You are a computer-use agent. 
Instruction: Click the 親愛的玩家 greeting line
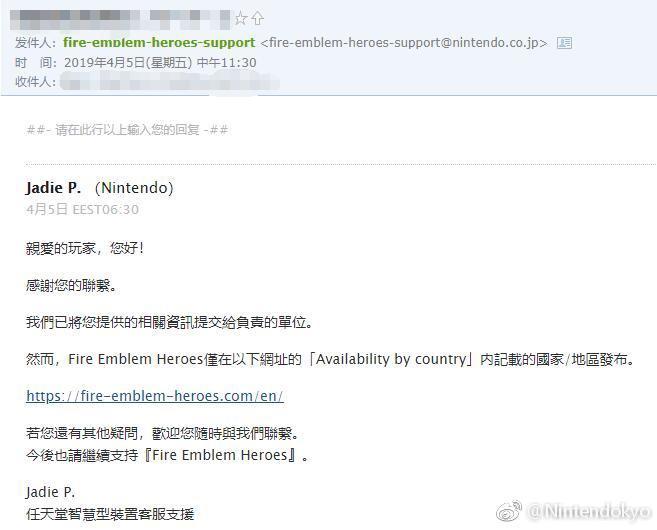click(85, 248)
